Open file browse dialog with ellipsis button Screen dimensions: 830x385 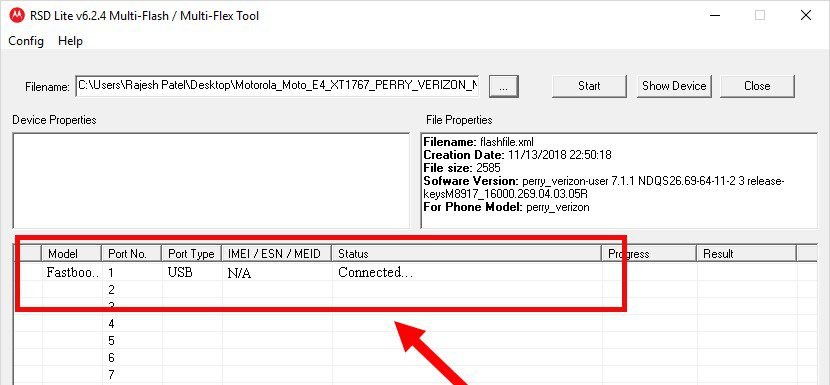point(503,86)
